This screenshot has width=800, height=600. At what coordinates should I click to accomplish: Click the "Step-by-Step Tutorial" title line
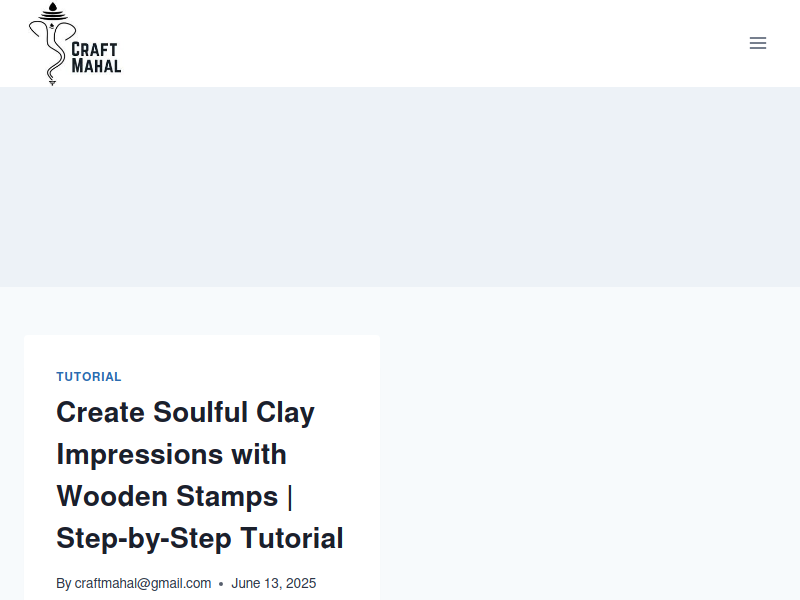tap(200, 538)
